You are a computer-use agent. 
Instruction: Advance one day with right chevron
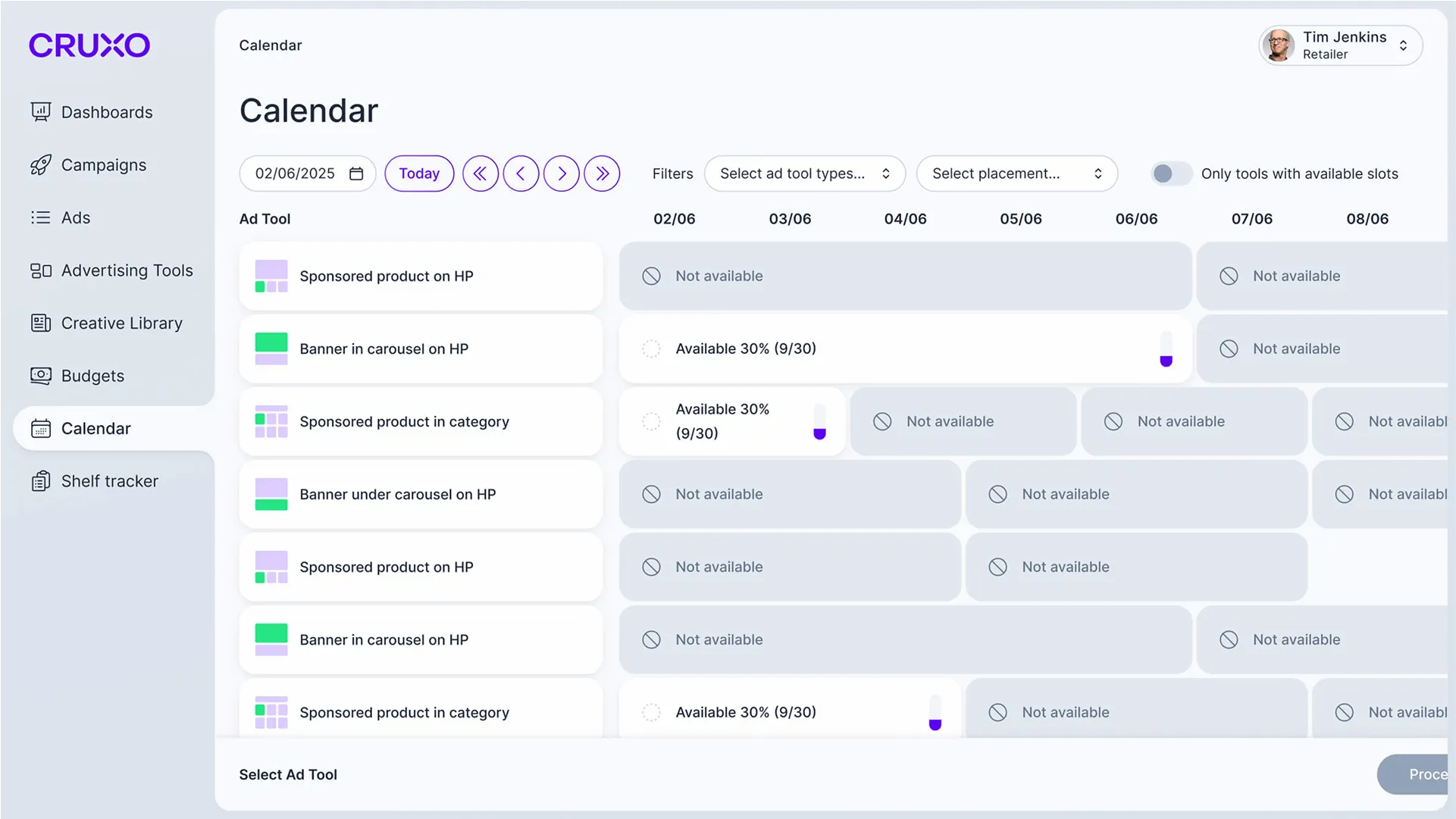562,173
